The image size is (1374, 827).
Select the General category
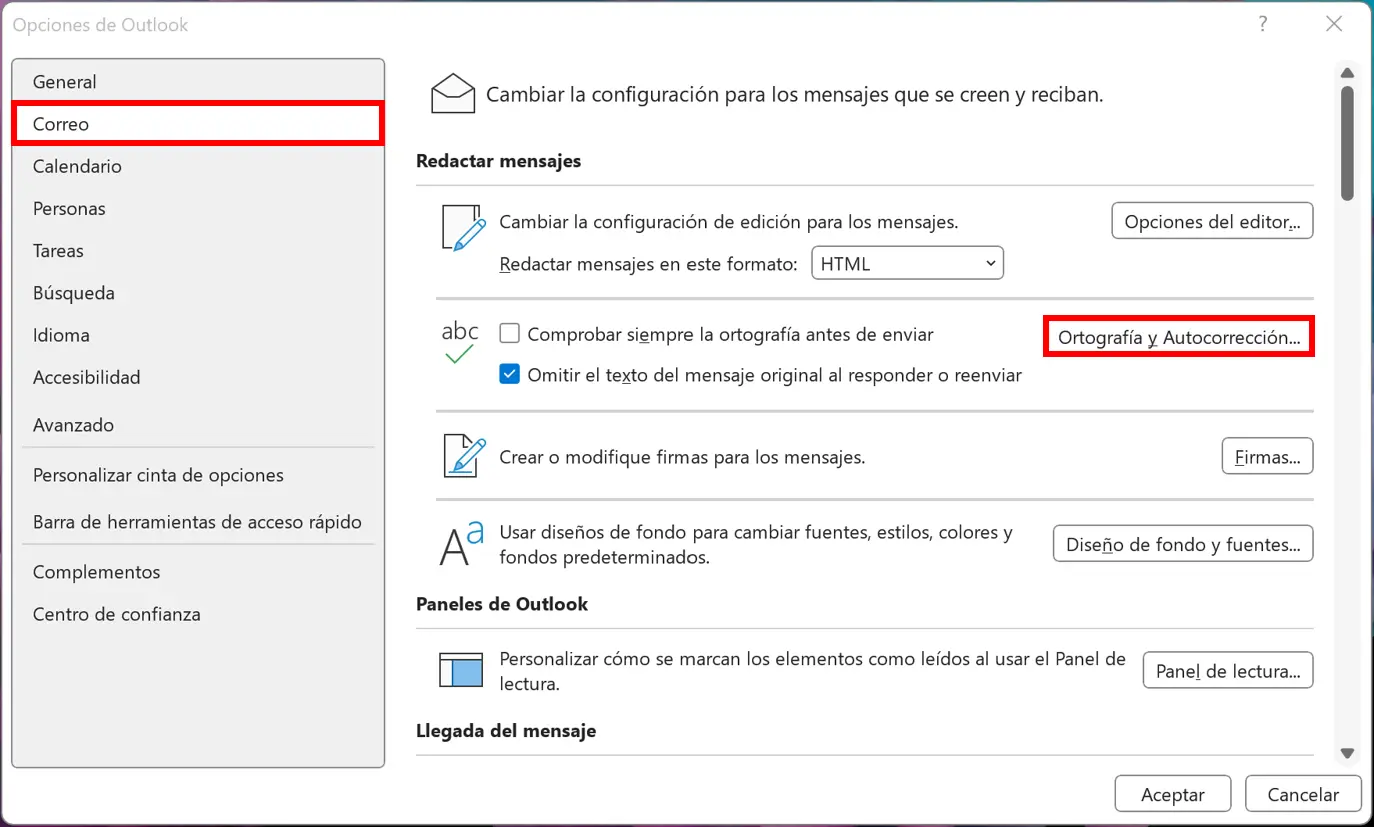pos(198,82)
